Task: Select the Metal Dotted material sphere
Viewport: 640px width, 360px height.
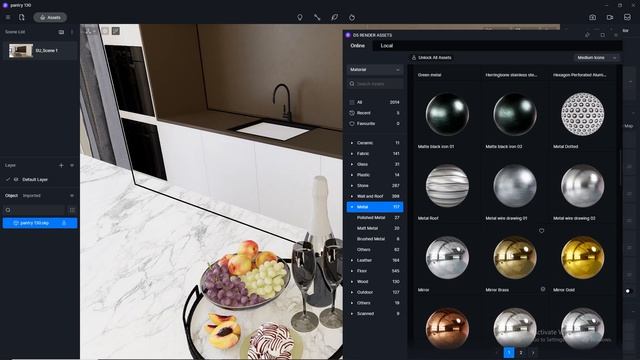Action: [x=582, y=114]
